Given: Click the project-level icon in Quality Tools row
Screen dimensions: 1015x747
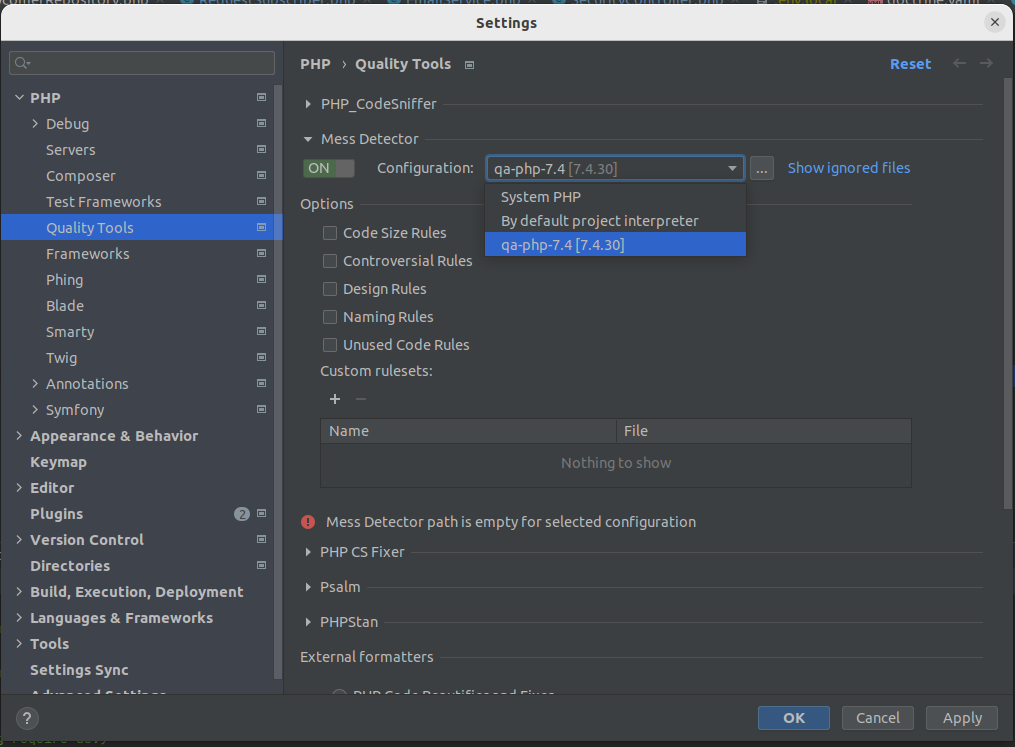Looking at the screenshot, I should point(262,227).
